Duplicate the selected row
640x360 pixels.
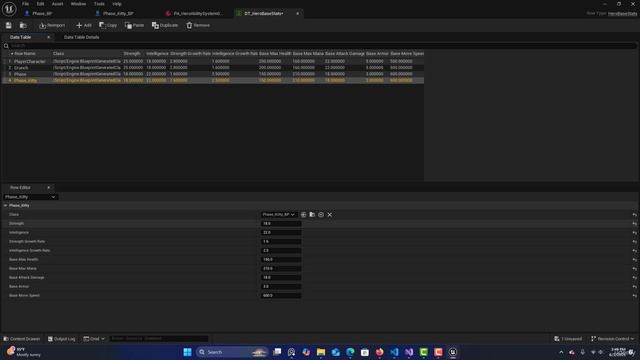[x=165, y=25]
